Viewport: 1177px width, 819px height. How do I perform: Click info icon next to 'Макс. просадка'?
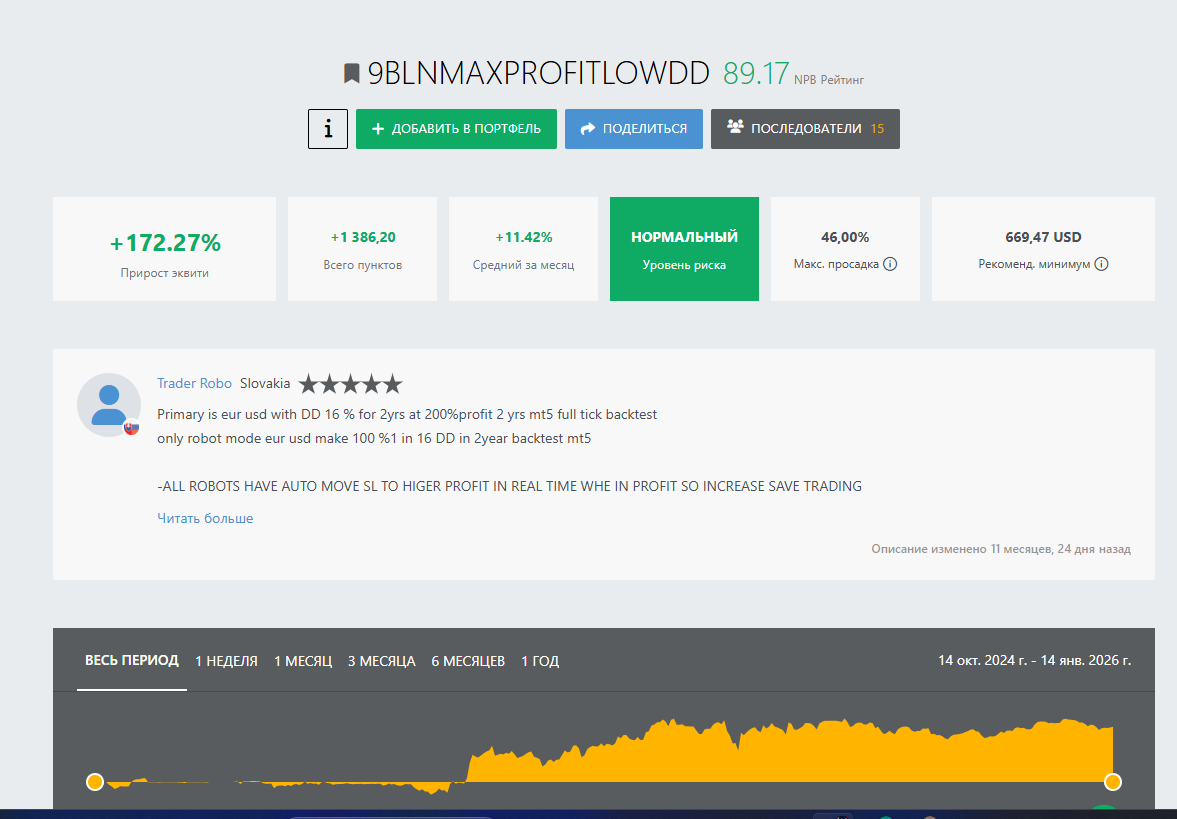890,265
